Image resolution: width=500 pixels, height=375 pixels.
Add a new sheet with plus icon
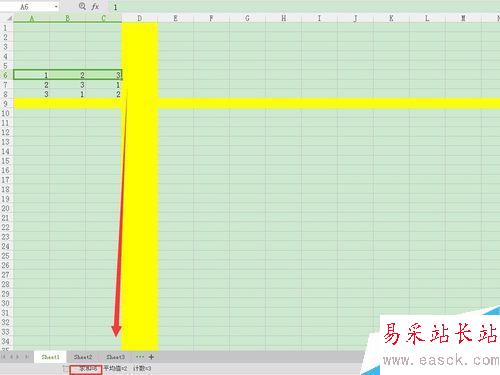(x=151, y=357)
